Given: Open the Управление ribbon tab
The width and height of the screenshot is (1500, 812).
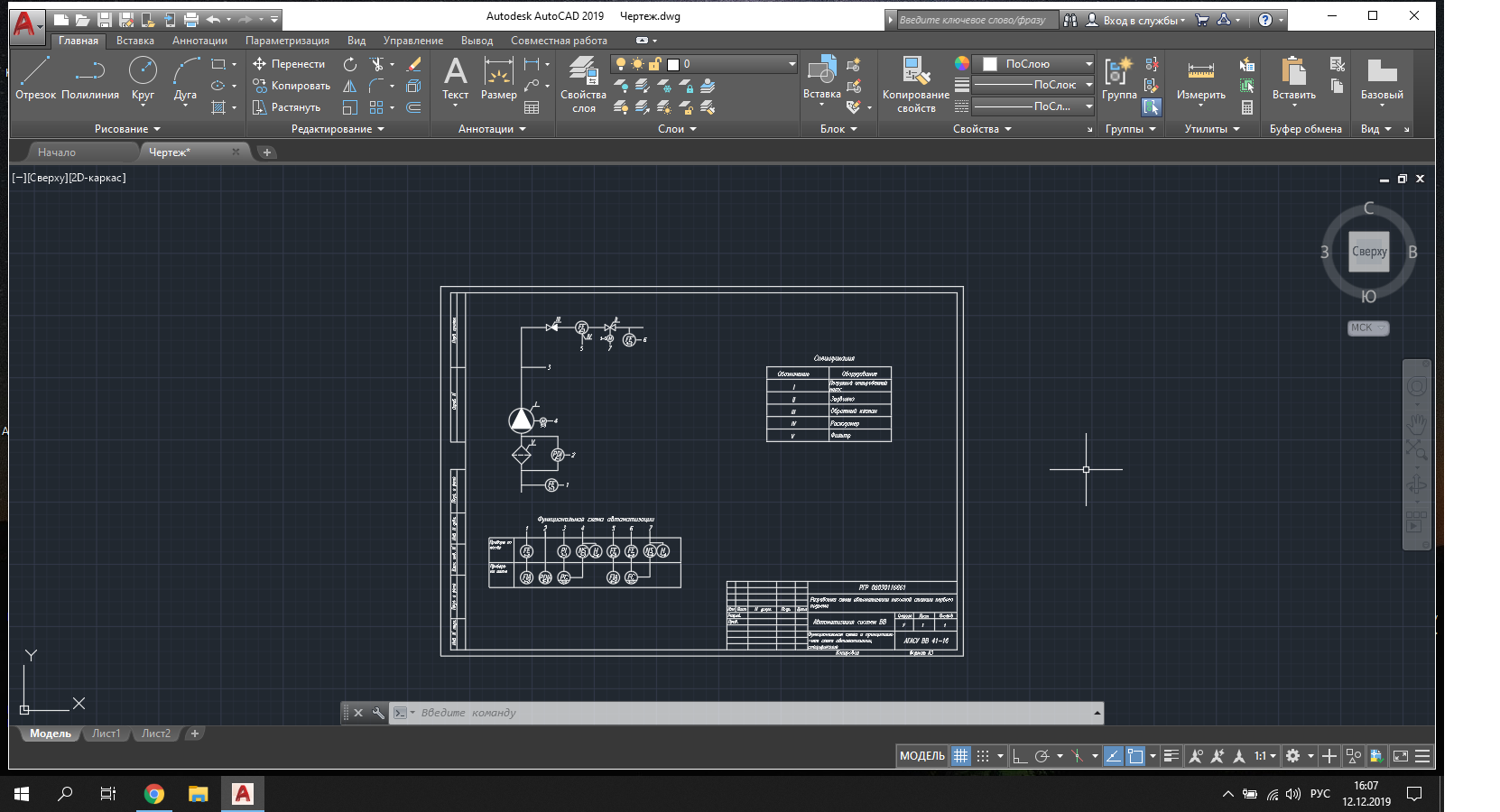Looking at the screenshot, I should click(413, 41).
